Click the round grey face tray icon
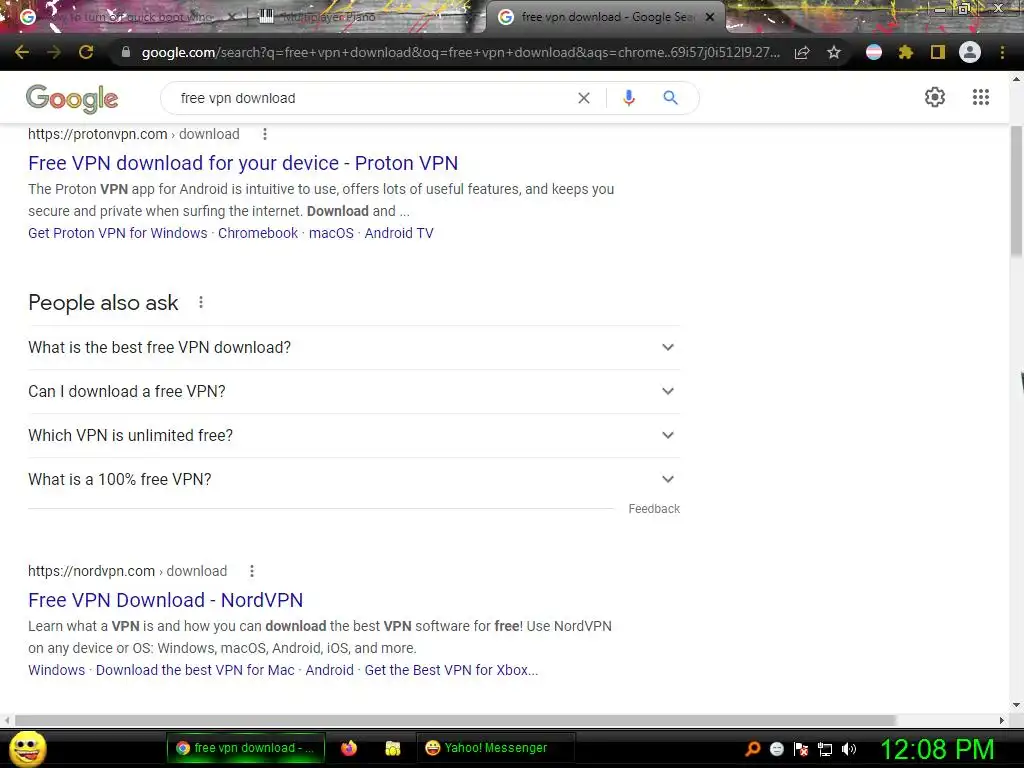This screenshot has height=768, width=1024. (x=777, y=749)
